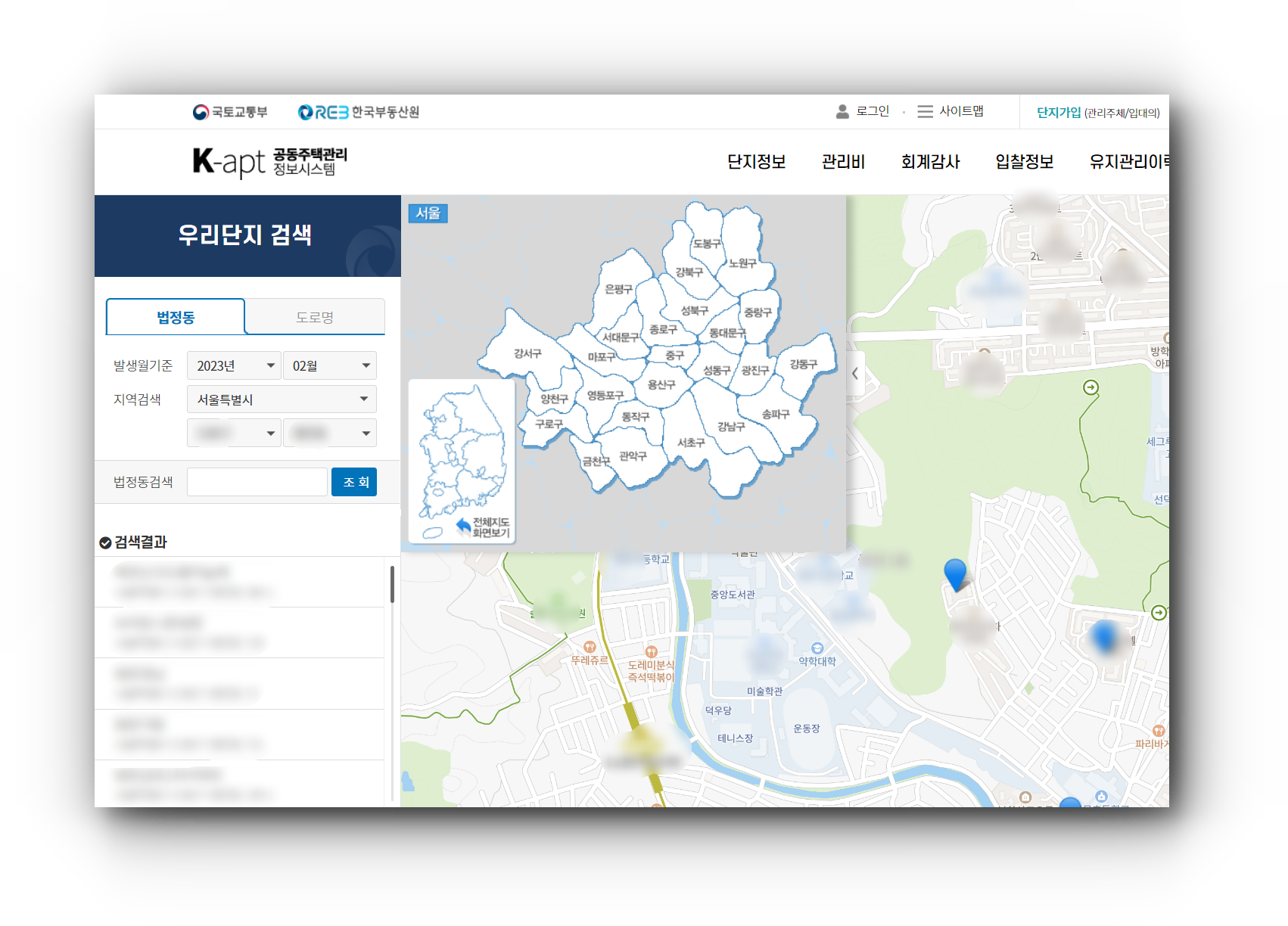The height and width of the screenshot is (926, 1288).
Task: Select 양천구 on the Seoul map
Action: click(554, 399)
